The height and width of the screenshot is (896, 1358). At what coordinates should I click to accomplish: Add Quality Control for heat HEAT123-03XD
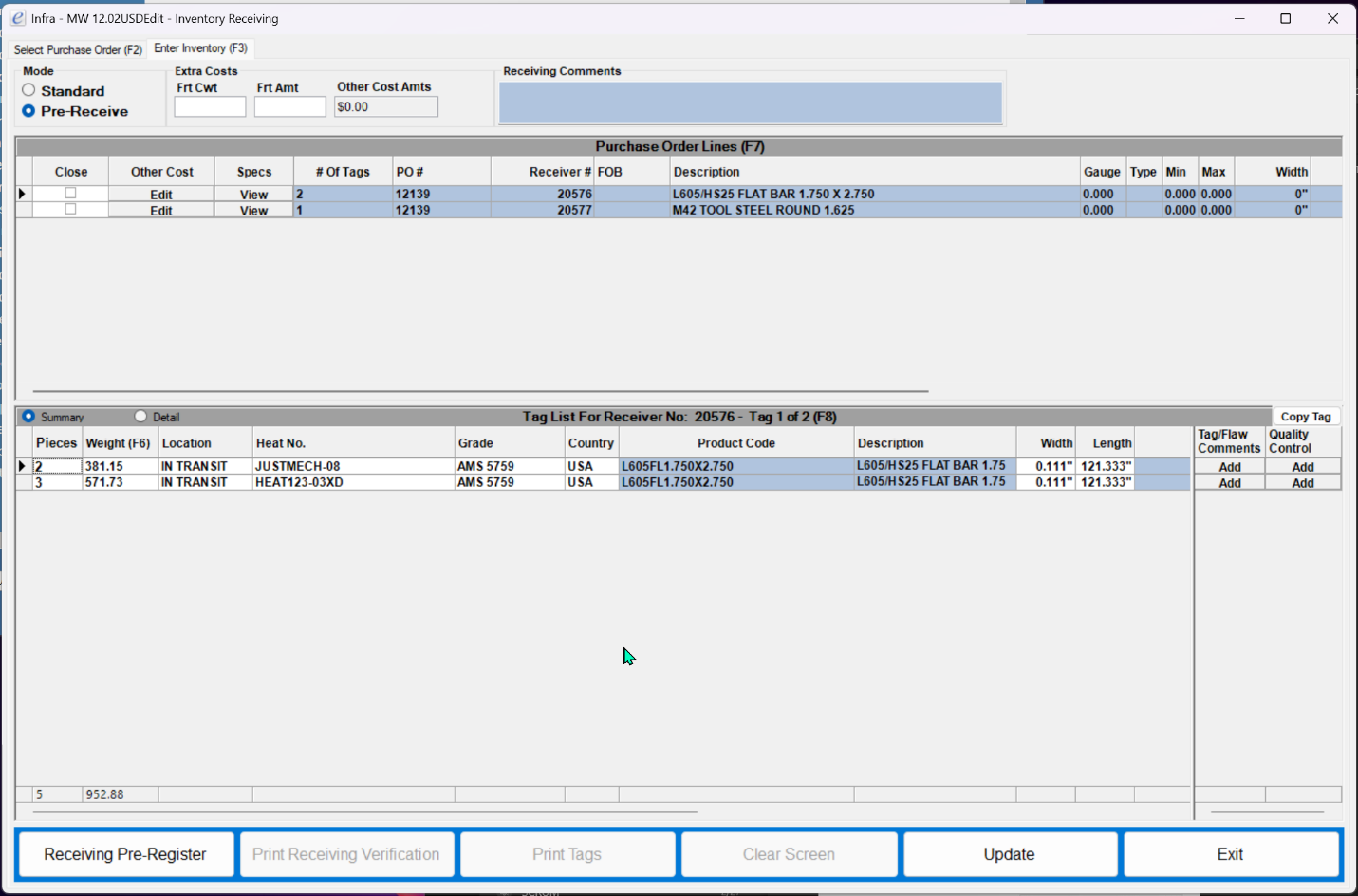tap(1302, 482)
